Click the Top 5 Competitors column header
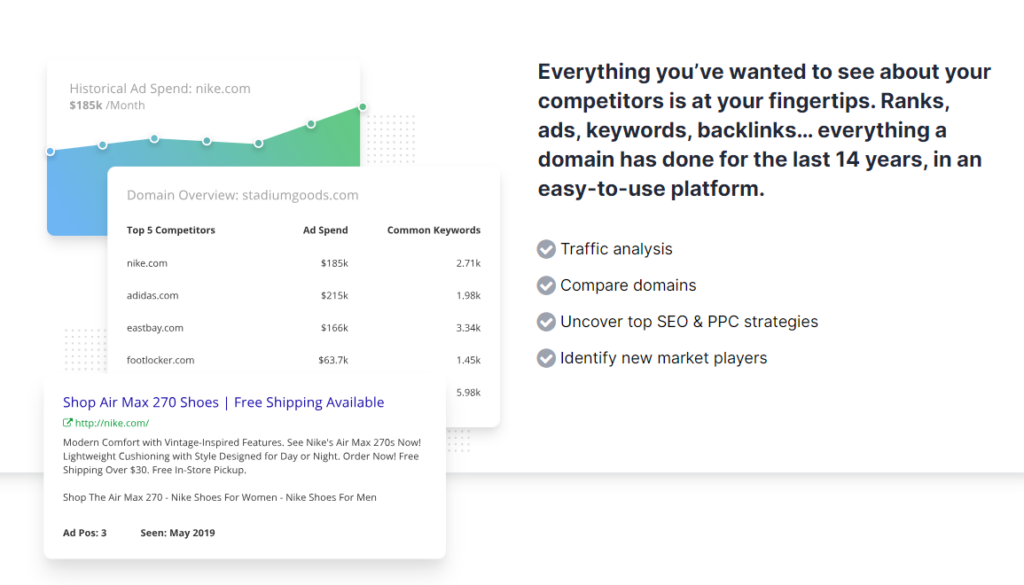 [x=171, y=230]
